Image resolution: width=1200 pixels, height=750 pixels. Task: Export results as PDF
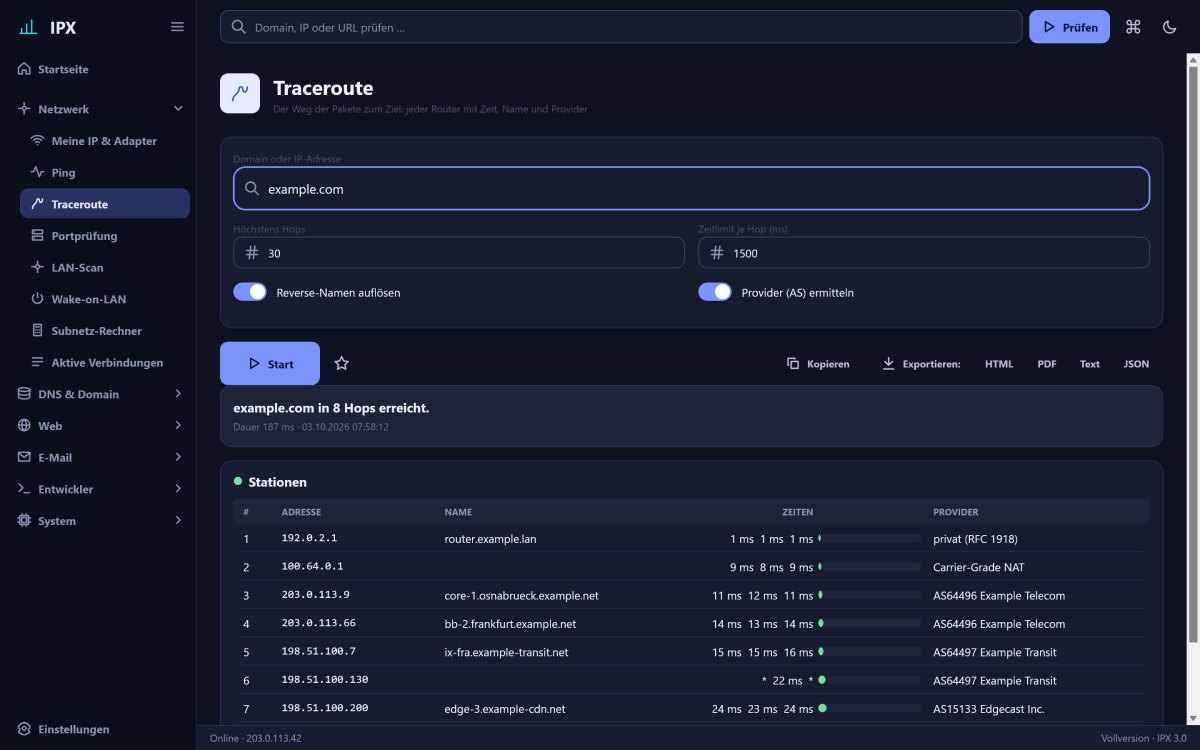click(x=1047, y=364)
